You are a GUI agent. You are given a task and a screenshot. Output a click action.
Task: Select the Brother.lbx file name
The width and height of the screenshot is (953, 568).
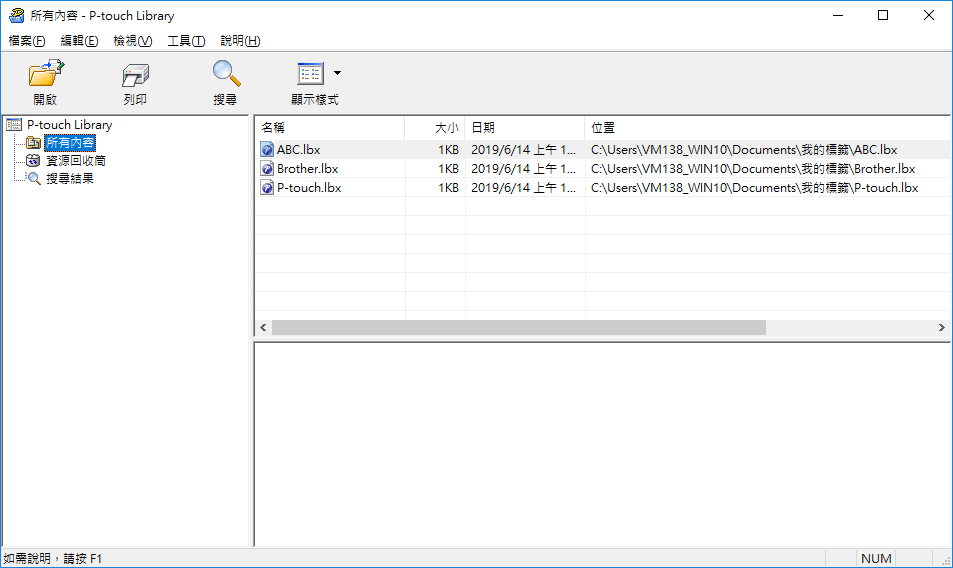(308, 169)
